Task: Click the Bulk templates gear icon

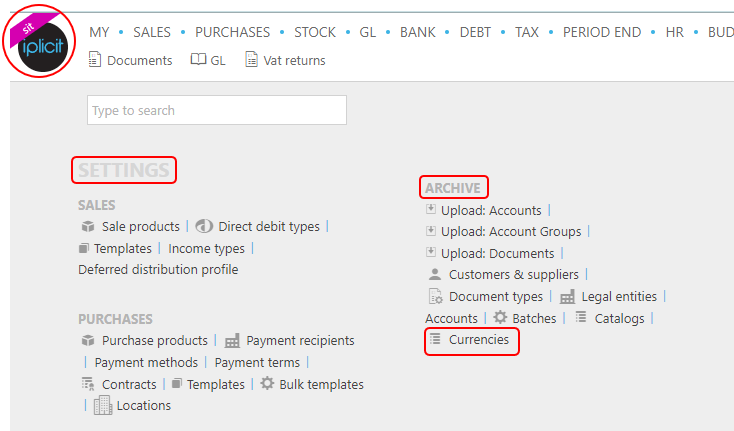Action: [x=267, y=383]
